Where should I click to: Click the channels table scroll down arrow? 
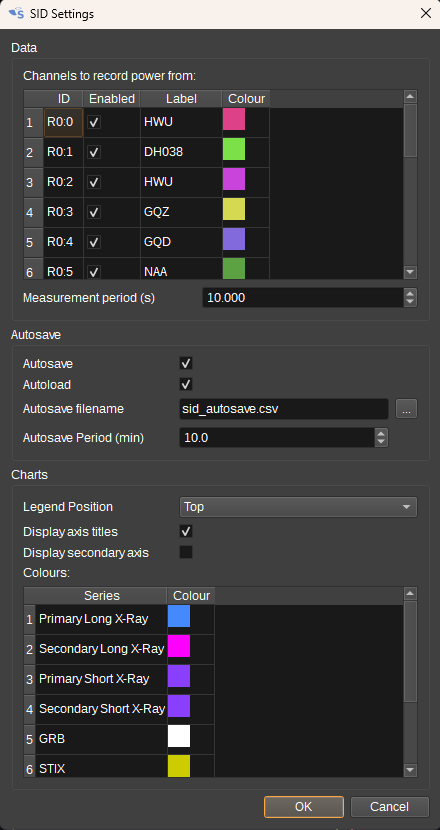[410, 272]
